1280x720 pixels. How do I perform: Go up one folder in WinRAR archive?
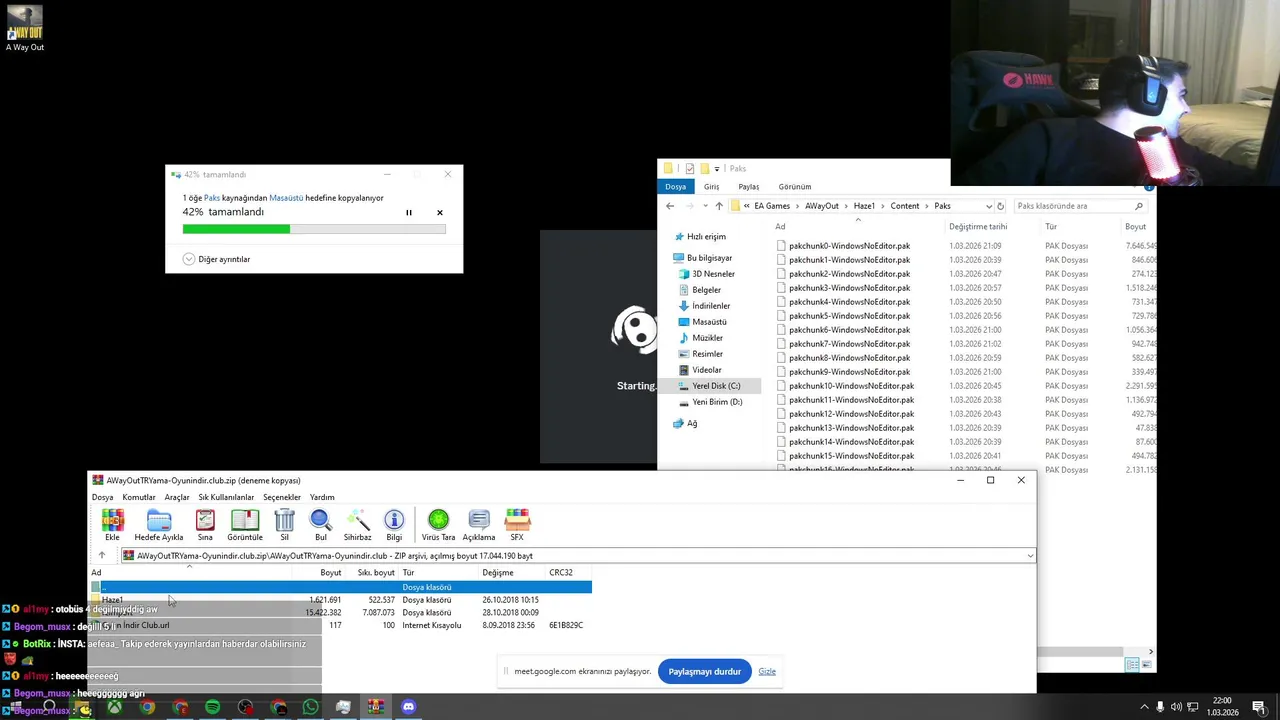(x=101, y=555)
